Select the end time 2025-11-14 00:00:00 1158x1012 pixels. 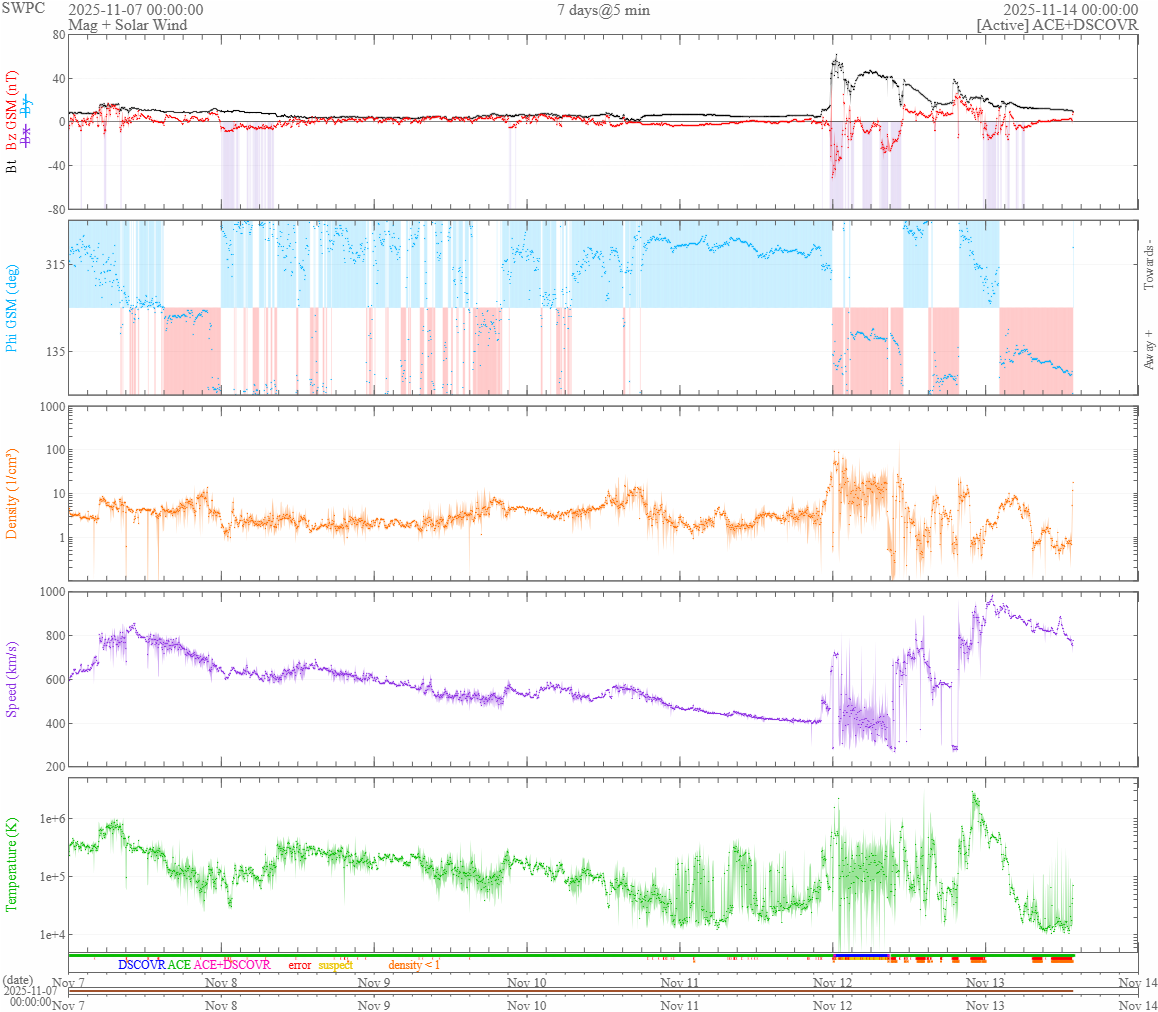[1070, 10]
